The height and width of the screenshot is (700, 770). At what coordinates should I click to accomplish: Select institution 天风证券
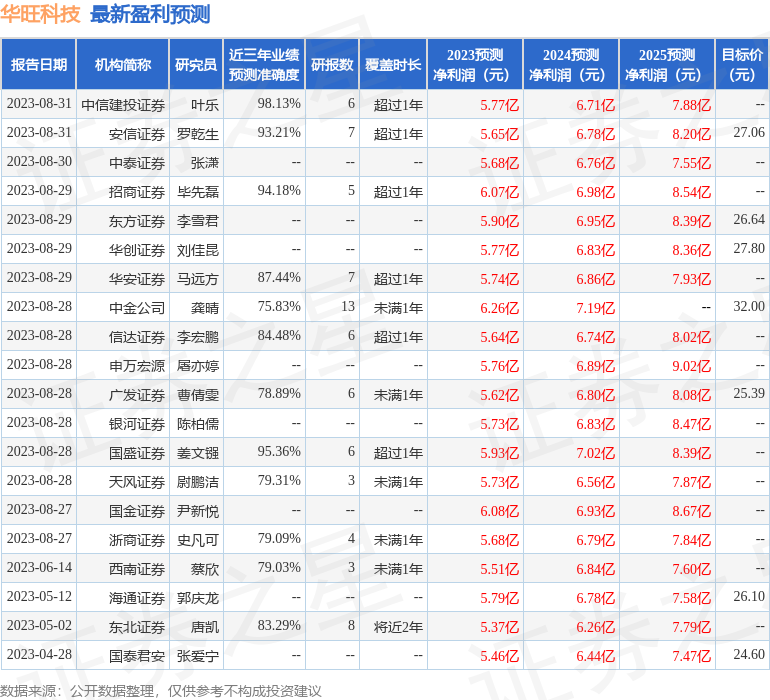(137, 481)
